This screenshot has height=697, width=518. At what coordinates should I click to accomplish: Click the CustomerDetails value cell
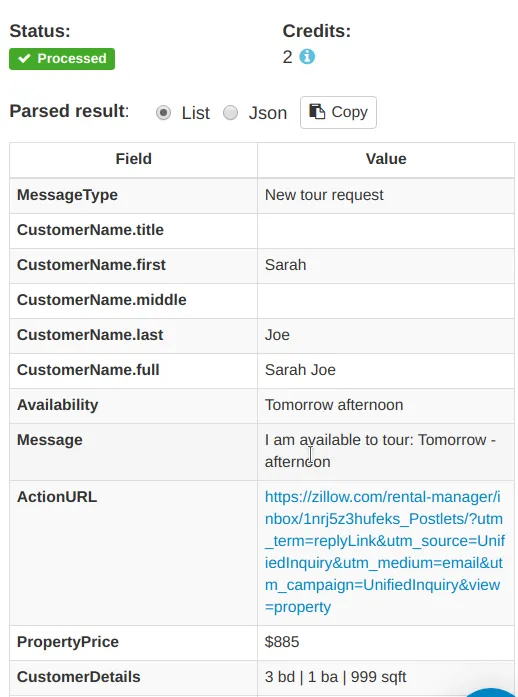pyautogui.click(x=386, y=677)
